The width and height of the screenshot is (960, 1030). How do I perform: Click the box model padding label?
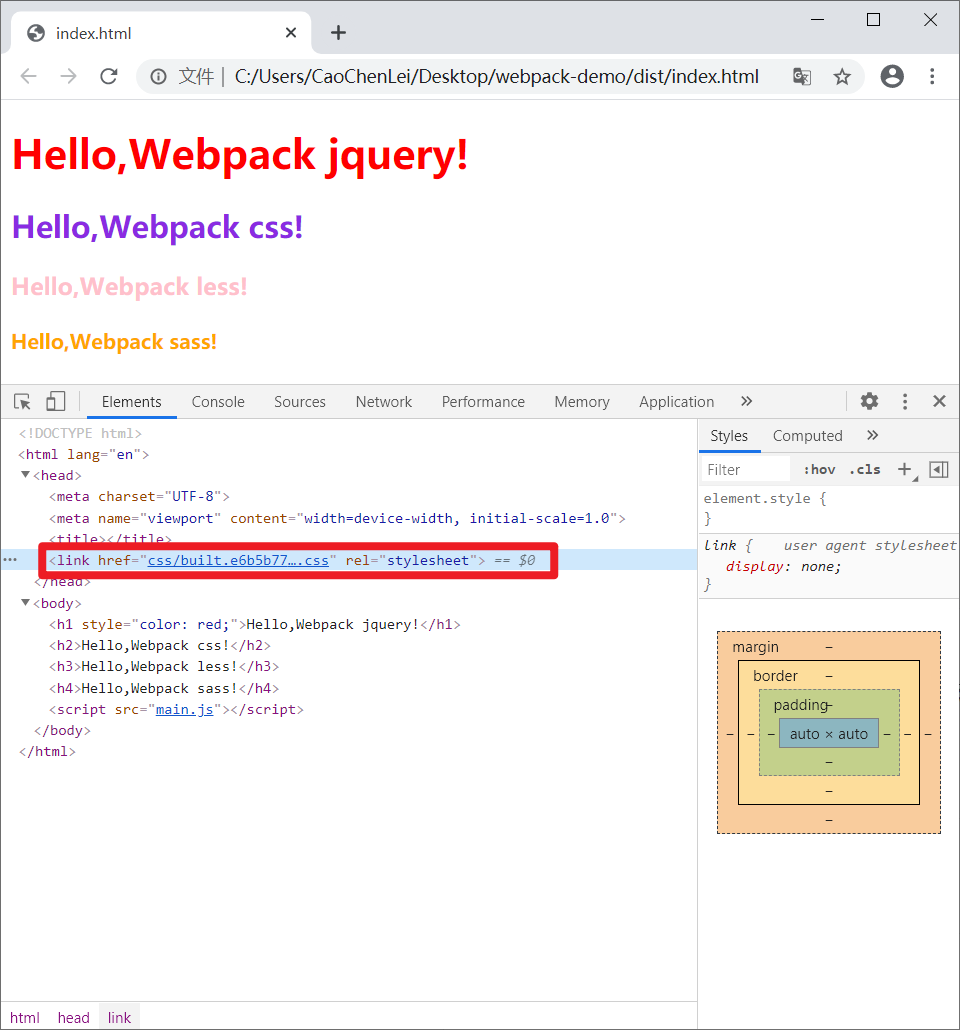coord(801,705)
